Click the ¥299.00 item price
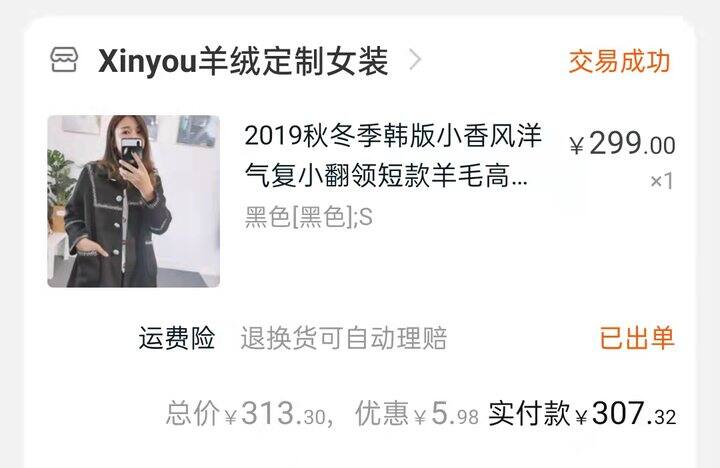The image size is (720, 468). [x=622, y=144]
